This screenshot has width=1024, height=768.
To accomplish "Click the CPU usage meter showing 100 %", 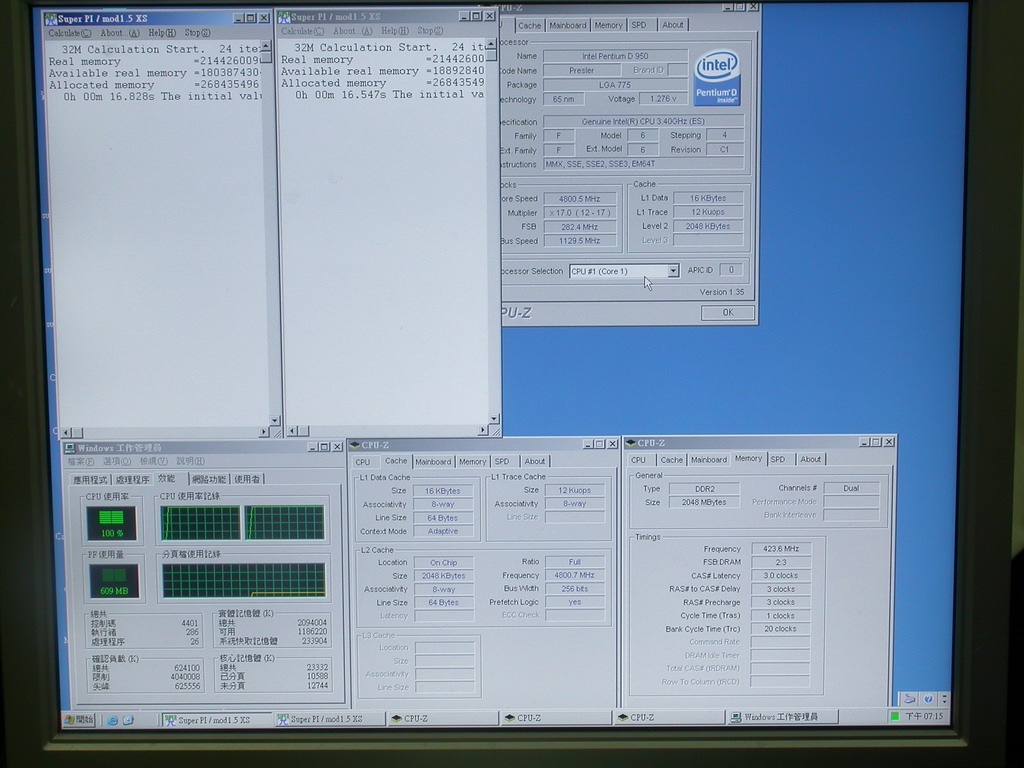I will pos(112,523).
